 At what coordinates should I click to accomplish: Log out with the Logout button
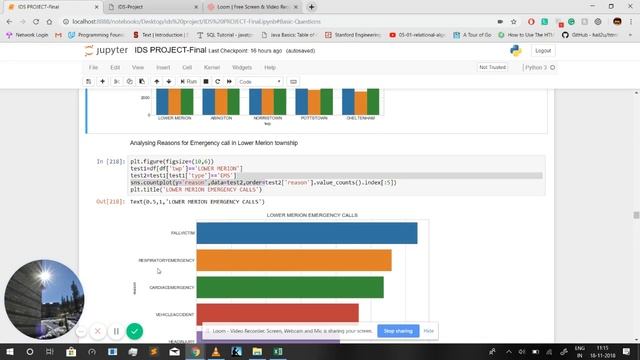[543, 51]
